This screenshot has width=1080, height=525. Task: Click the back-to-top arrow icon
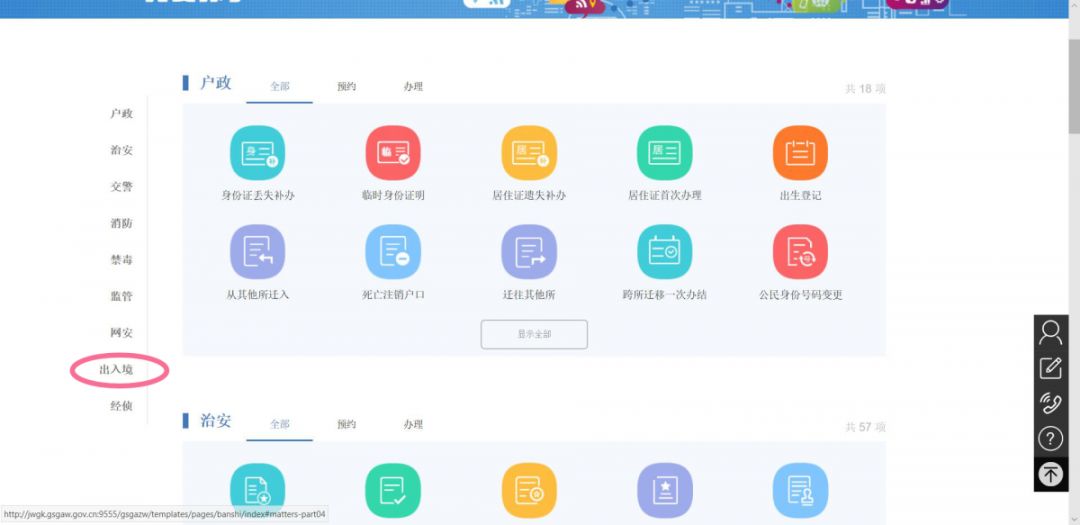[x=1050, y=474]
